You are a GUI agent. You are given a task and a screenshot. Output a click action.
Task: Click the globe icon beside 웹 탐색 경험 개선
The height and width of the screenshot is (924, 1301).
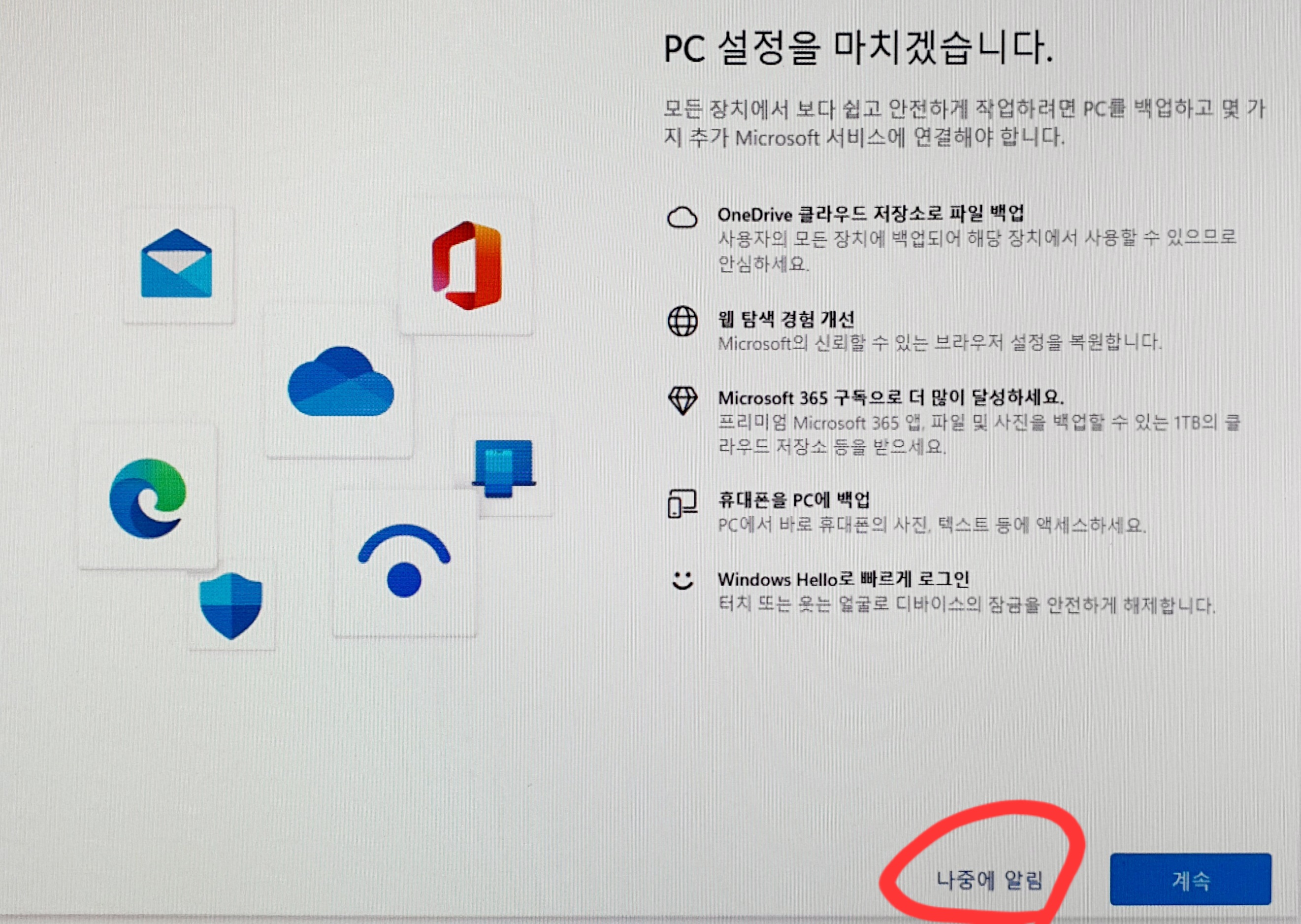coord(682,322)
